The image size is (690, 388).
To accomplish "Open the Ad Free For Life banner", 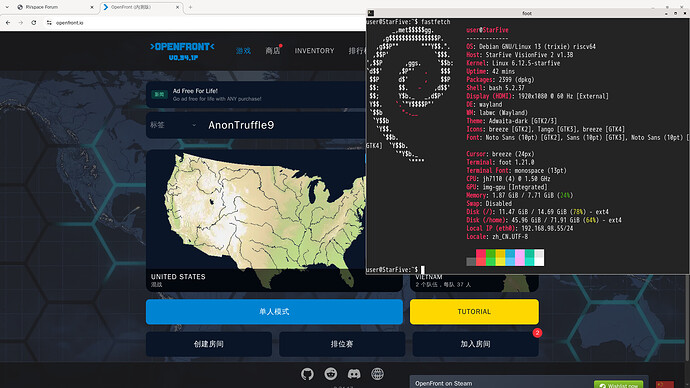I will coord(256,95).
